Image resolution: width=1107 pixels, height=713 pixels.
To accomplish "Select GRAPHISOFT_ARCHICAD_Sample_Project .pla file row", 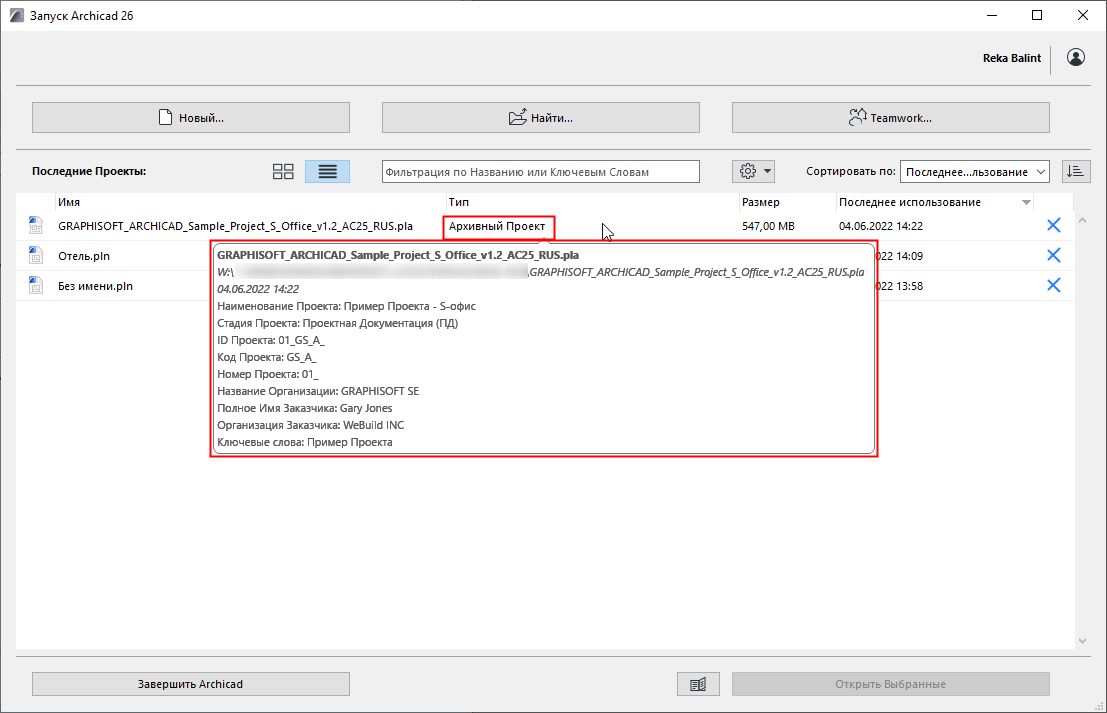I will click(x=545, y=226).
